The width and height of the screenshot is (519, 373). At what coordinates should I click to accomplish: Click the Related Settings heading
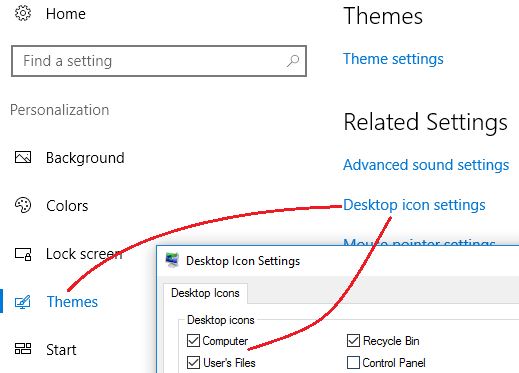click(x=426, y=122)
